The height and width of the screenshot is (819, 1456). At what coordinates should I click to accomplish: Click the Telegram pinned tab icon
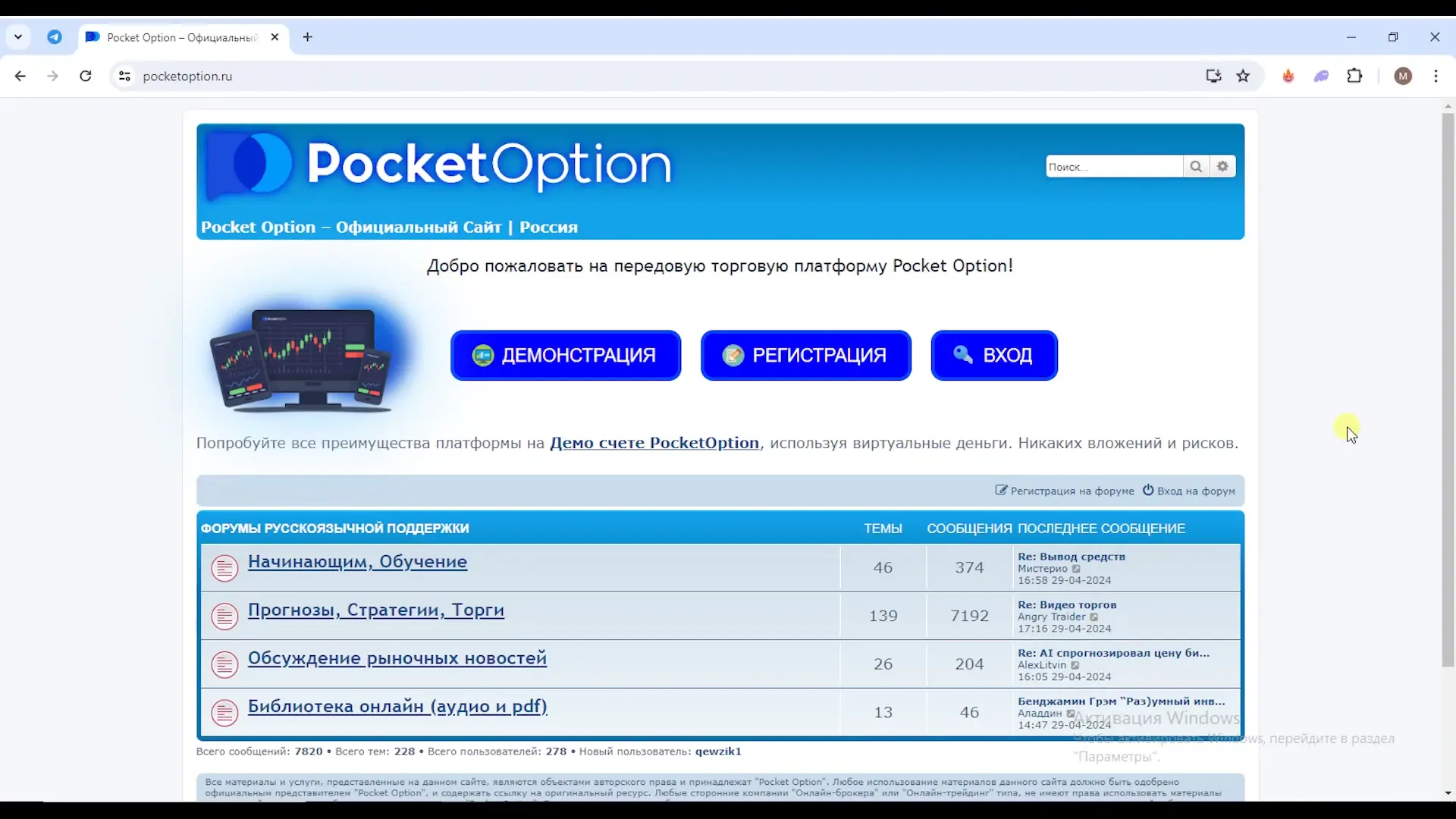55,37
